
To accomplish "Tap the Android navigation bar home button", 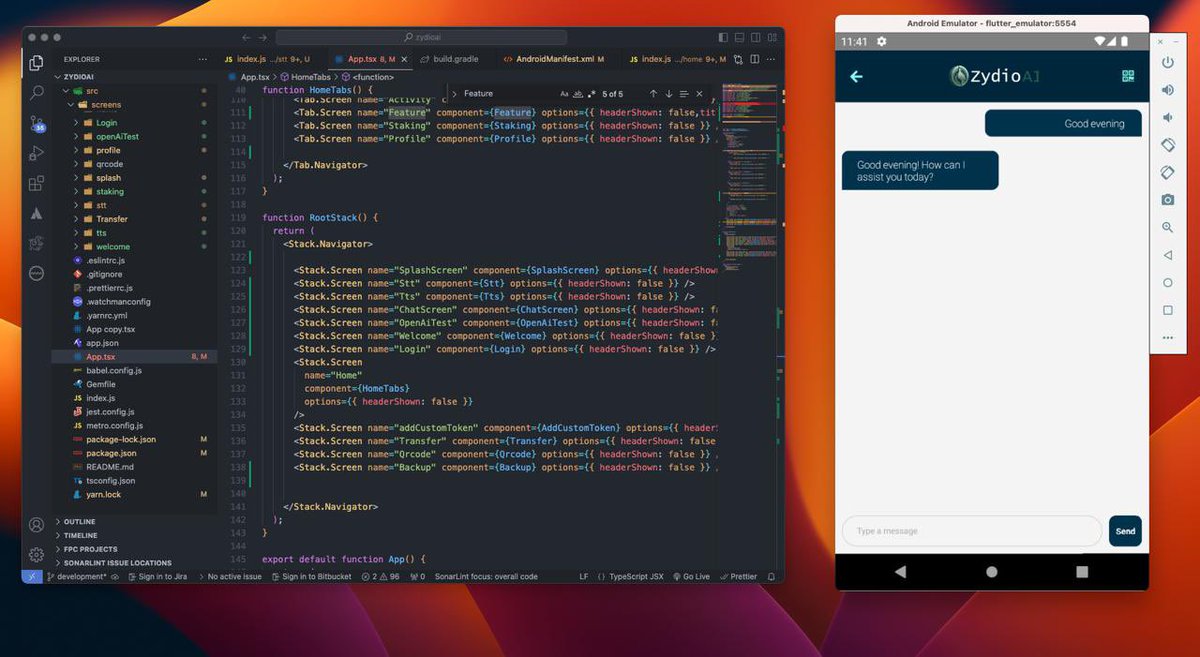I will coord(991,572).
